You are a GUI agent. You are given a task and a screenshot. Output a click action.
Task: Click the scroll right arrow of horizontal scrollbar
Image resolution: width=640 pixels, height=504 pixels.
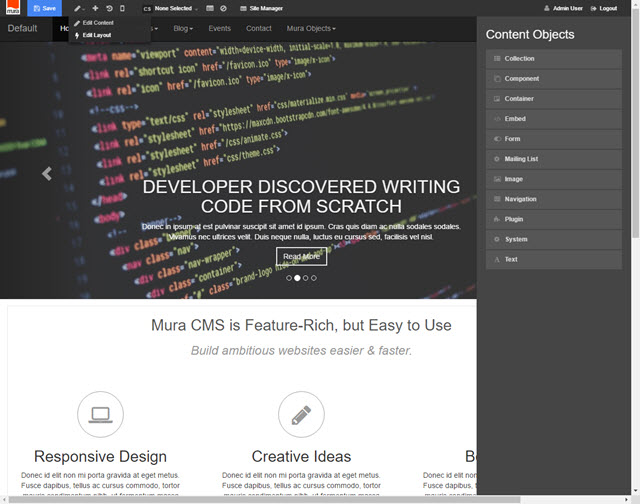(627, 500)
